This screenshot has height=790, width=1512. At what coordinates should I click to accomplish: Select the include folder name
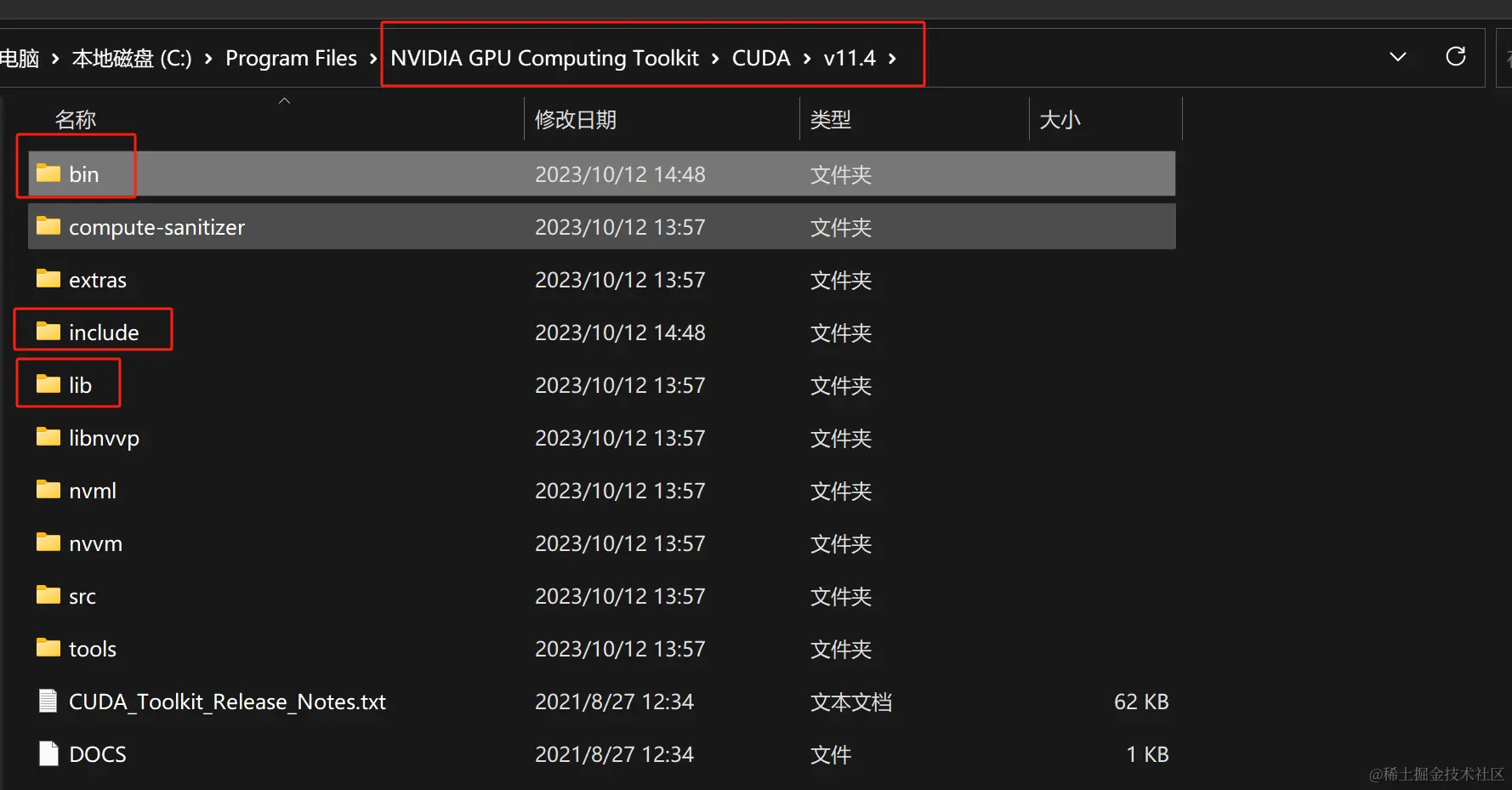104,332
